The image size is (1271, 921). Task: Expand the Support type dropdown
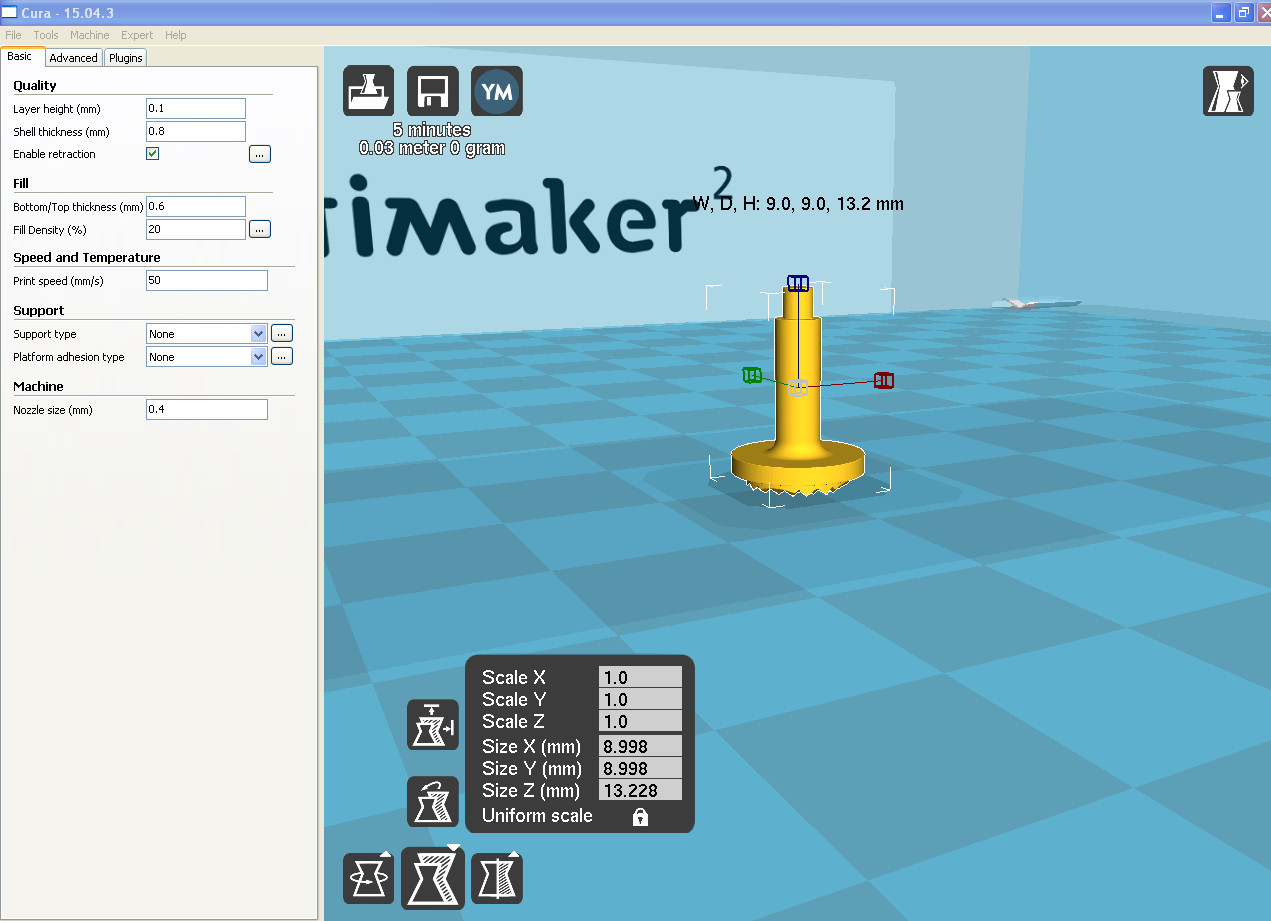[207, 334]
